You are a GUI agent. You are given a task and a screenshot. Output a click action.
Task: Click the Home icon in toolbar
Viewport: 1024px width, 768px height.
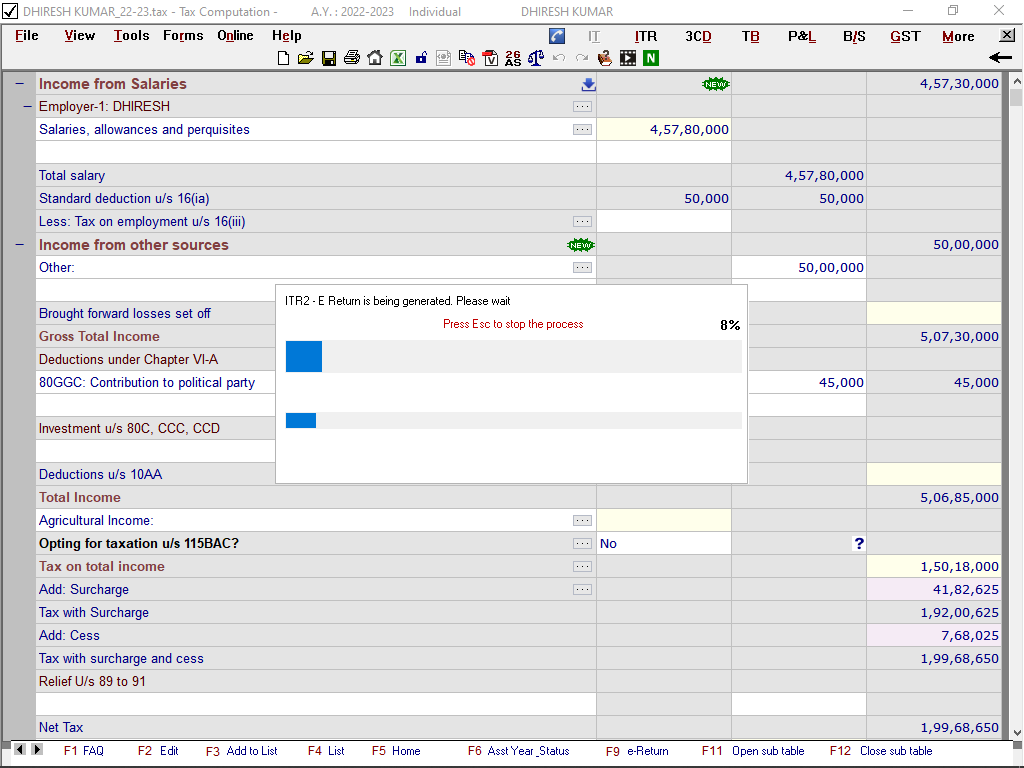[x=374, y=58]
